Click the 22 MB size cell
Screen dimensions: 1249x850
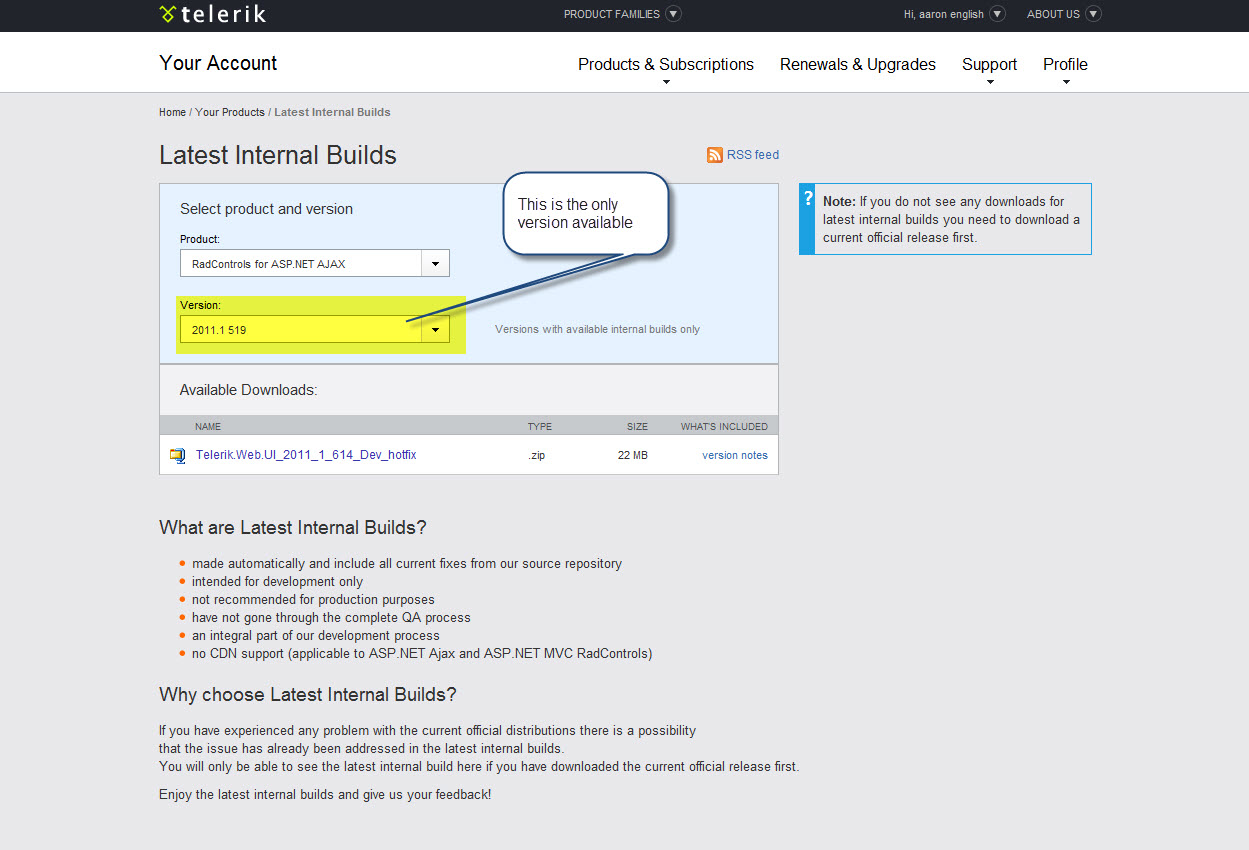coord(632,455)
